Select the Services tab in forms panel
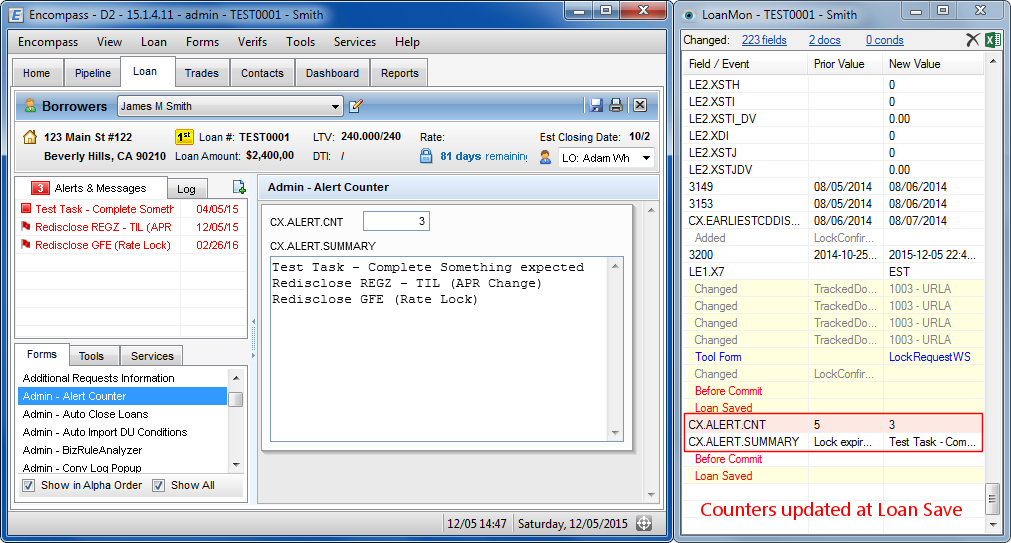Screen dimensions: 1011x543 [152, 356]
